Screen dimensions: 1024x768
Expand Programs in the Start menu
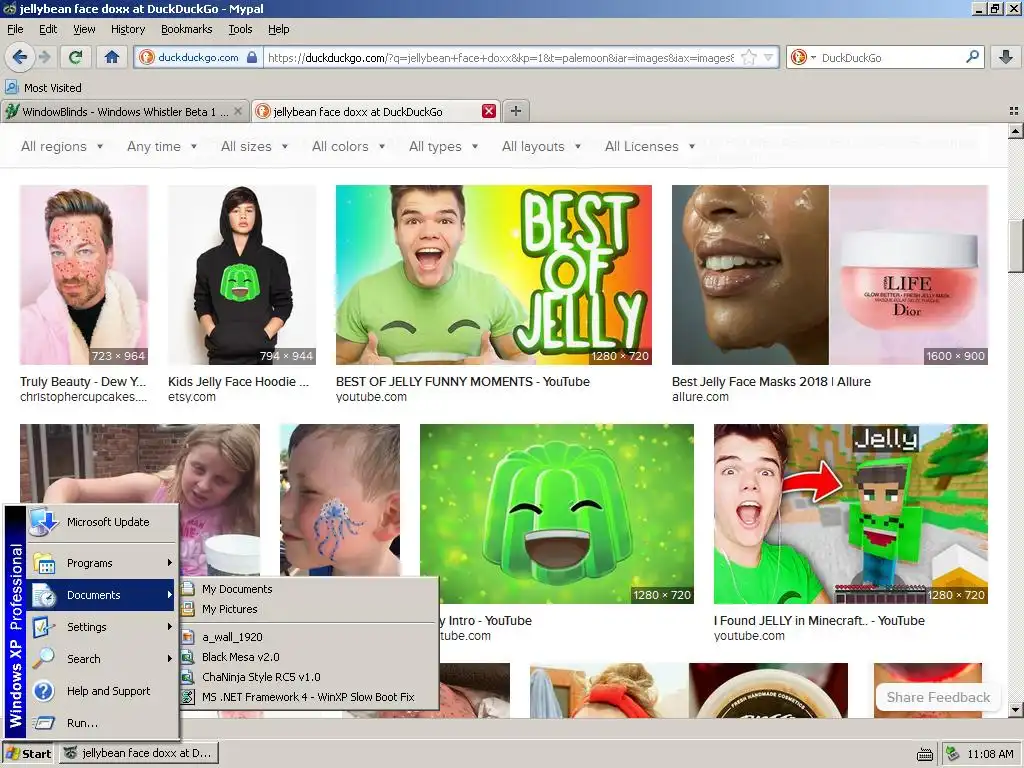pyautogui.click(x=102, y=563)
